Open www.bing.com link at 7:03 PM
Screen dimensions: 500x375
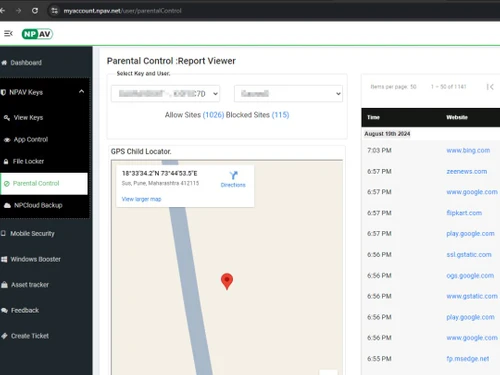click(468, 151)
